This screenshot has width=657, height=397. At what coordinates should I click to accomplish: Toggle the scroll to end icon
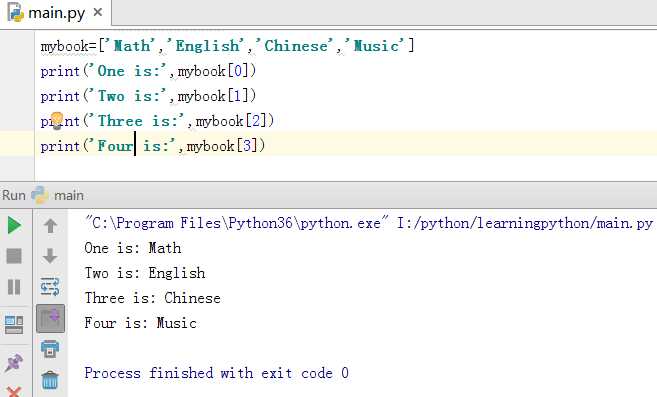(x=50, y=318)
